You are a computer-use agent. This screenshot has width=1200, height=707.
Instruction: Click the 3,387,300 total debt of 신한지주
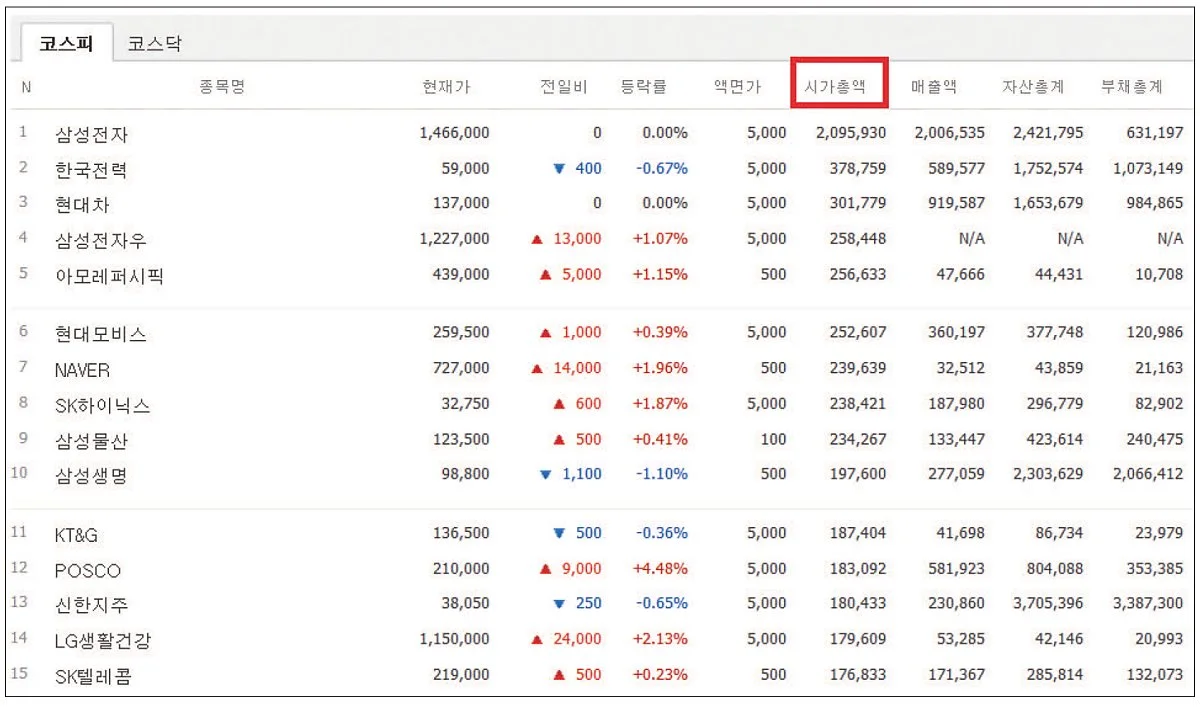click(1148, 603)
